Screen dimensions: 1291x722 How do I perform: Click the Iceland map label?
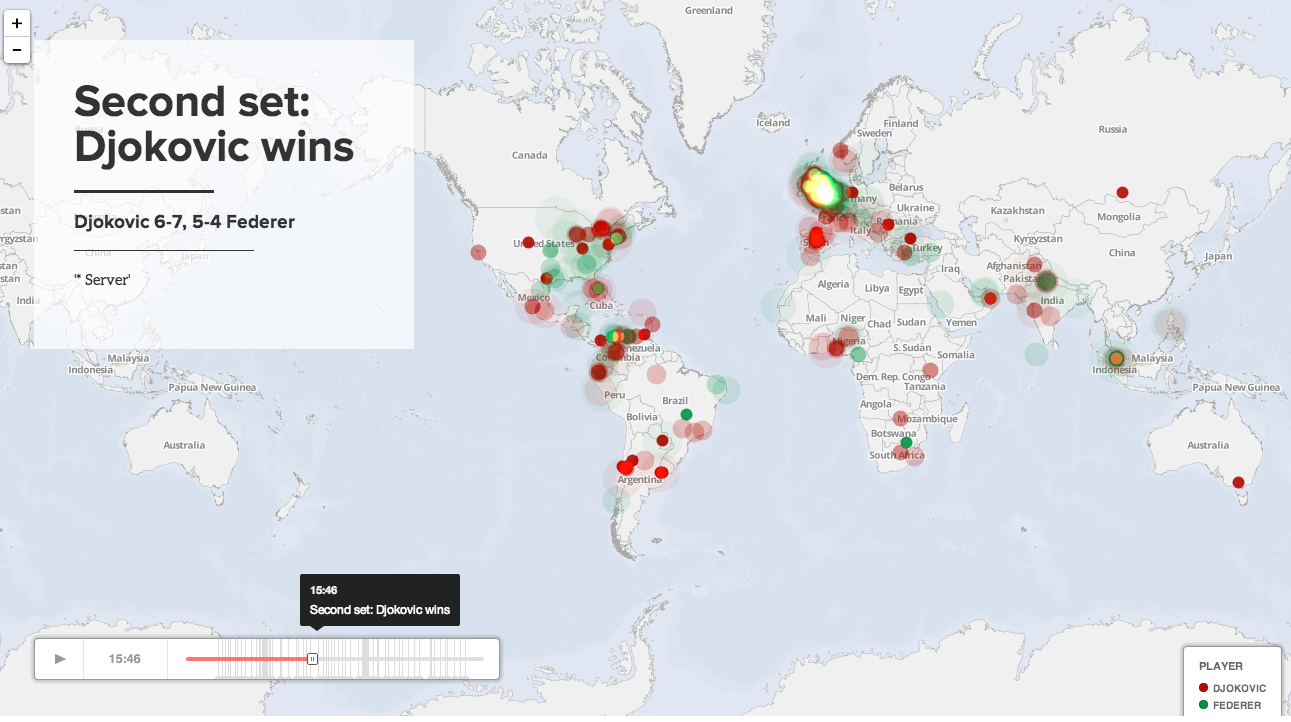[774, 123]
